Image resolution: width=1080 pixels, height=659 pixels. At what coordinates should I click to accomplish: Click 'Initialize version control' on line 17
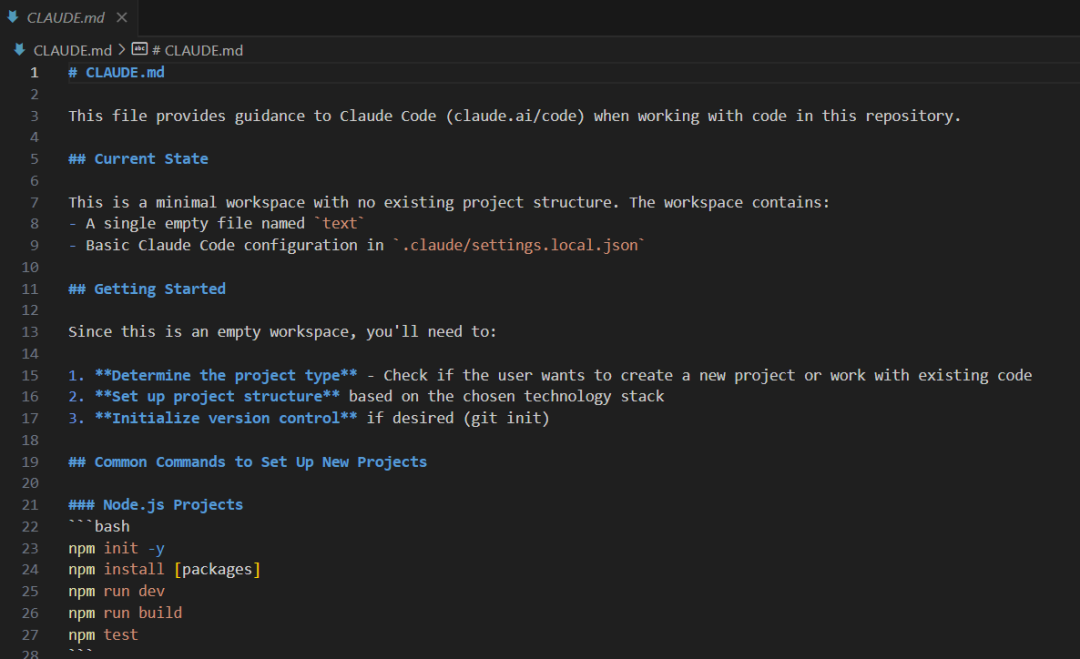(226, 419)
